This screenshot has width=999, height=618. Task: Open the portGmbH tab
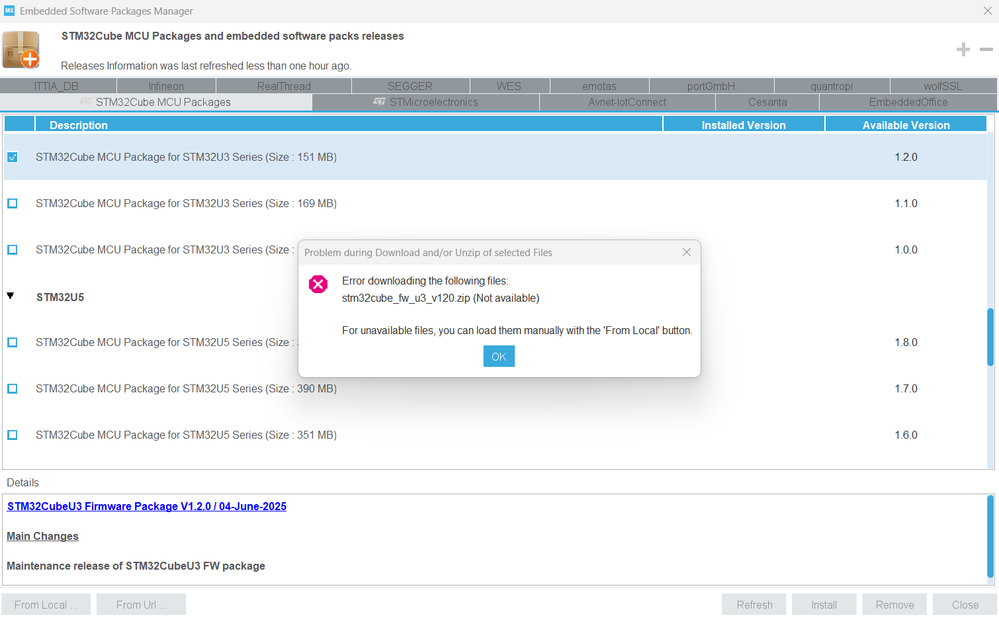point(711,86)
